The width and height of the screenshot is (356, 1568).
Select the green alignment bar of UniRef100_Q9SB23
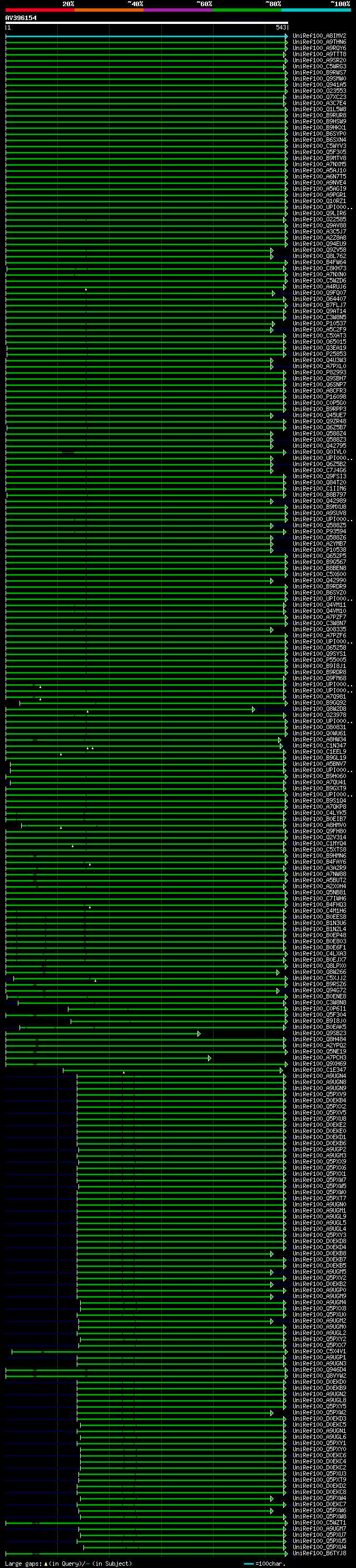102,1033
